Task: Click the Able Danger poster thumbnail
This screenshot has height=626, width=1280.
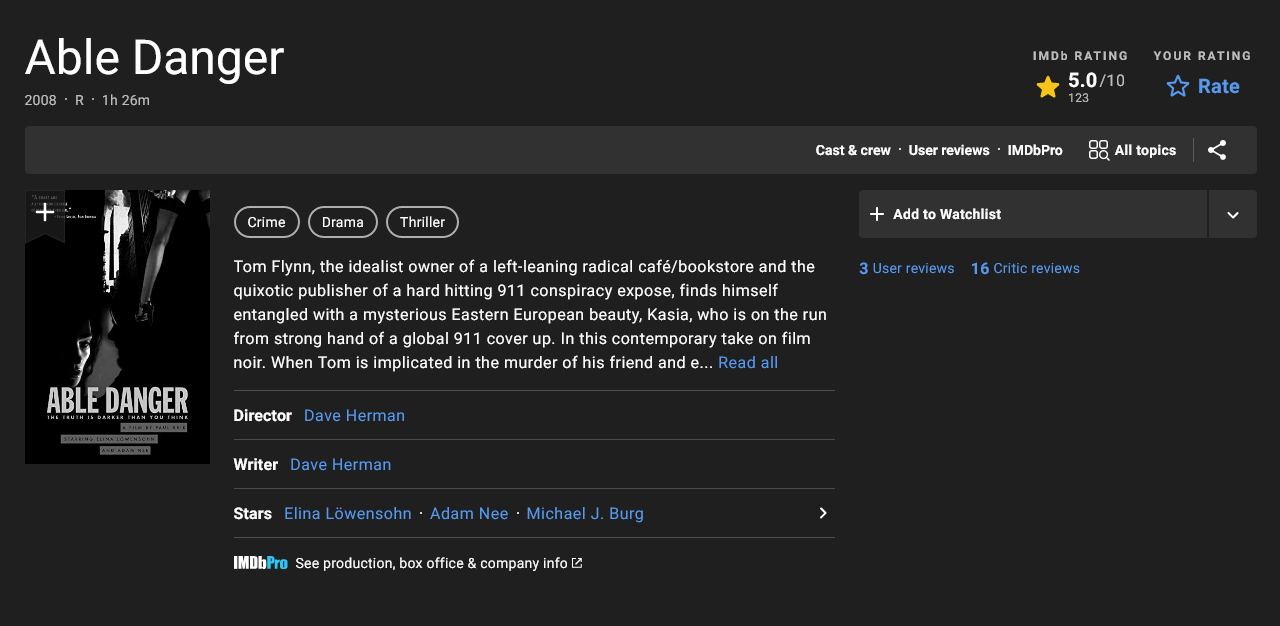Action: (118, 327)
